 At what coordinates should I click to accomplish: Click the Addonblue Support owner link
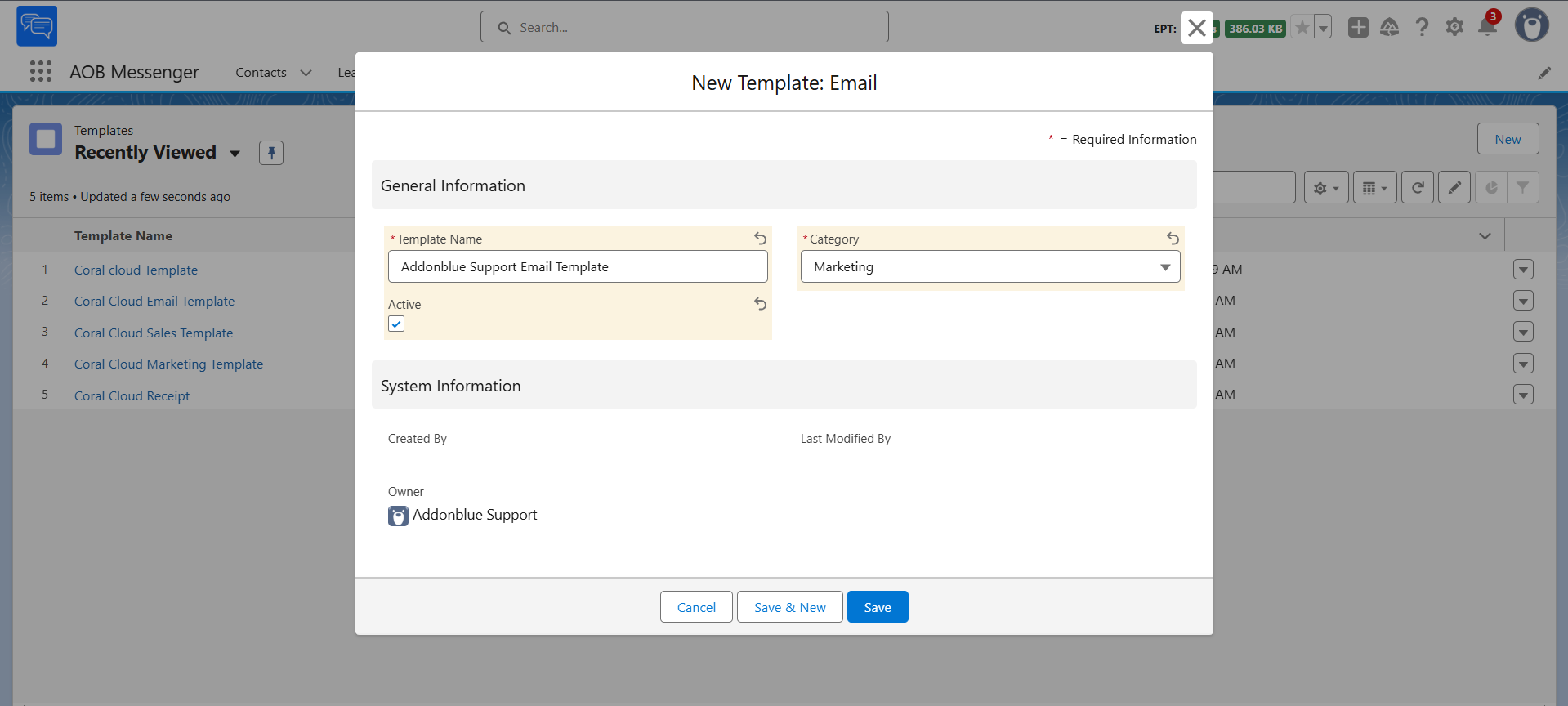point(475,515)
